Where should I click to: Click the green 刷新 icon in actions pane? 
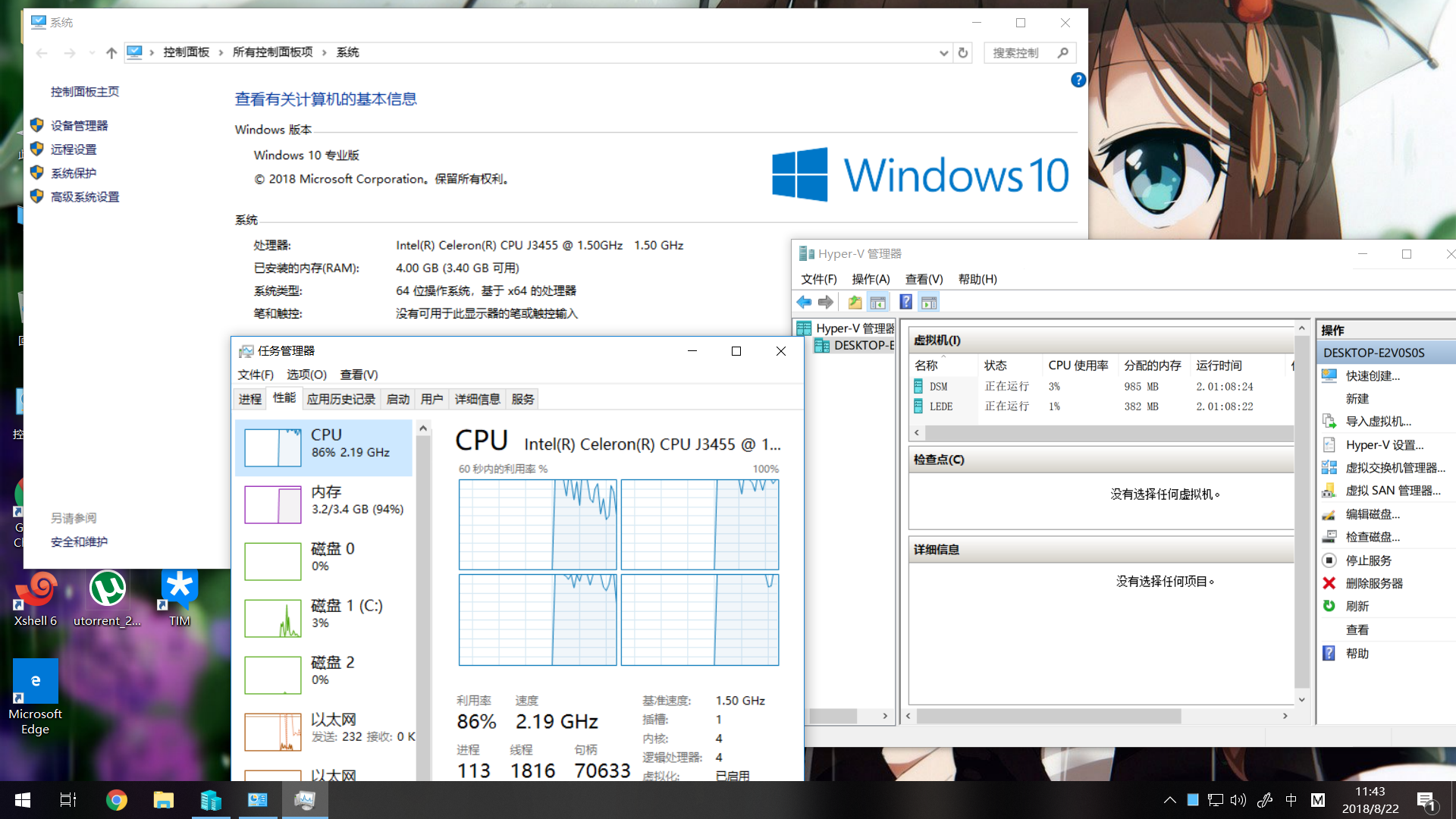click(1329, 606)
